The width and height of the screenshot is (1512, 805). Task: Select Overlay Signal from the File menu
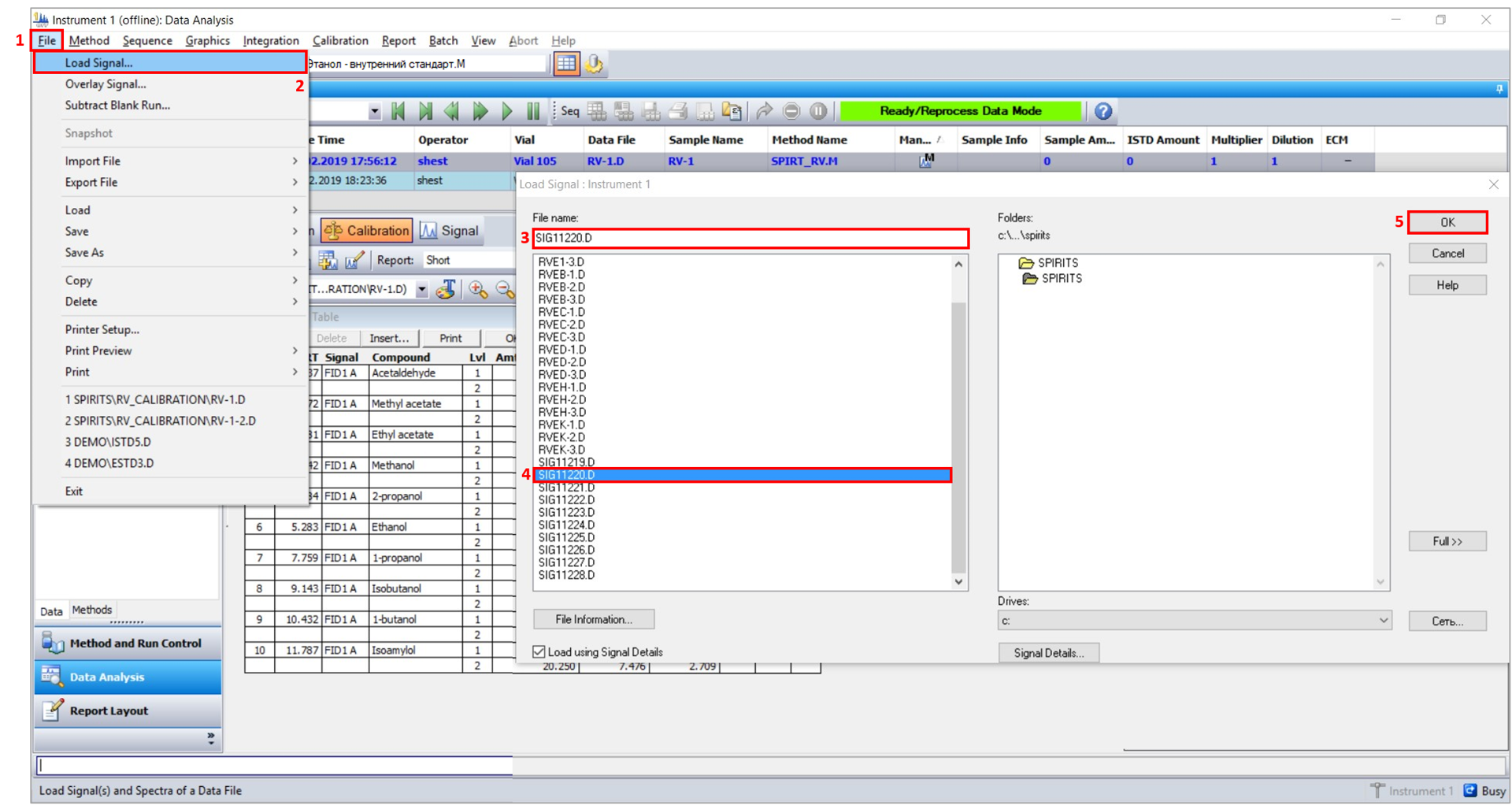pos(106,83)
